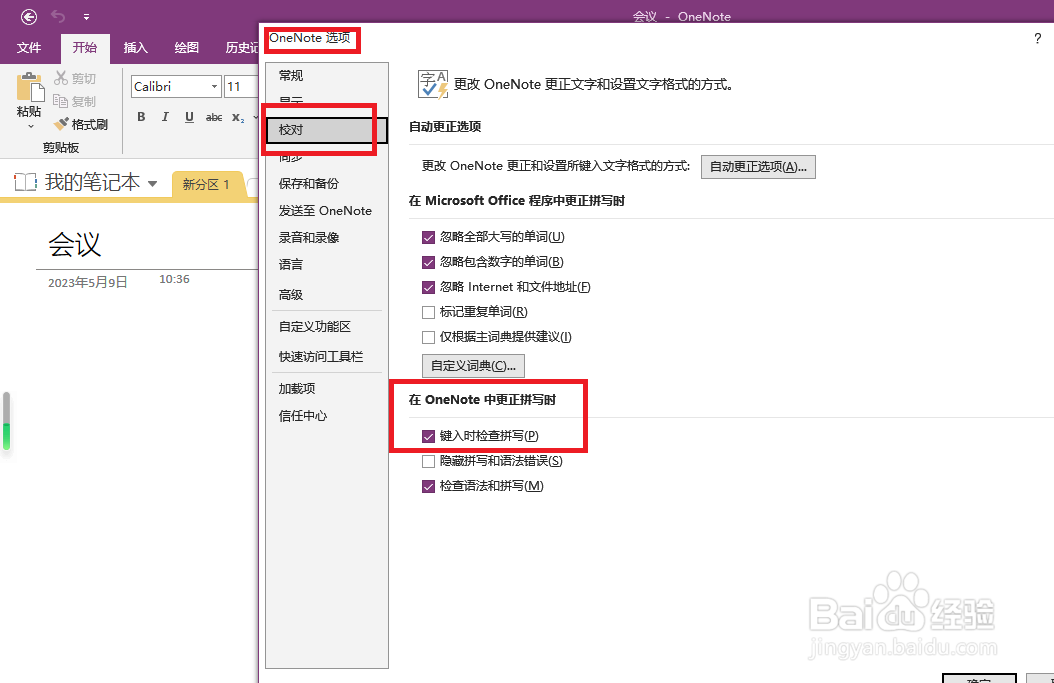Select 高级 category

[327, 294]
